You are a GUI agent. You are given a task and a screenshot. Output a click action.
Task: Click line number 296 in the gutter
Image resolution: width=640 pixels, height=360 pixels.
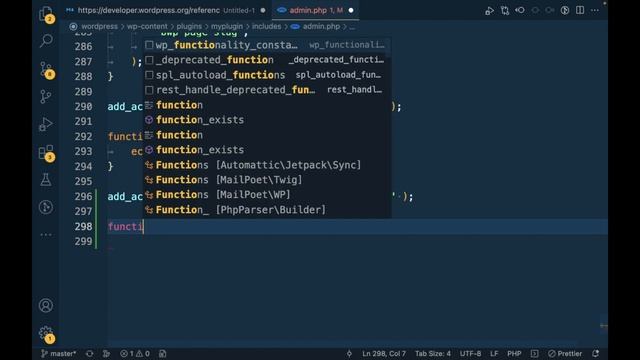click(x=83, y=196)
